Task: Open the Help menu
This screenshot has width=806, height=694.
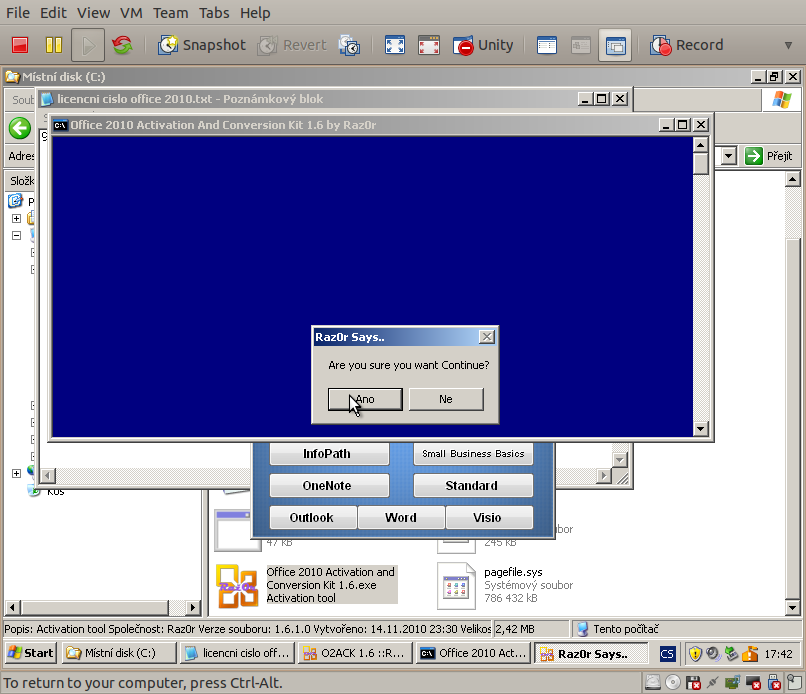Action: click(x=255, y=13)
